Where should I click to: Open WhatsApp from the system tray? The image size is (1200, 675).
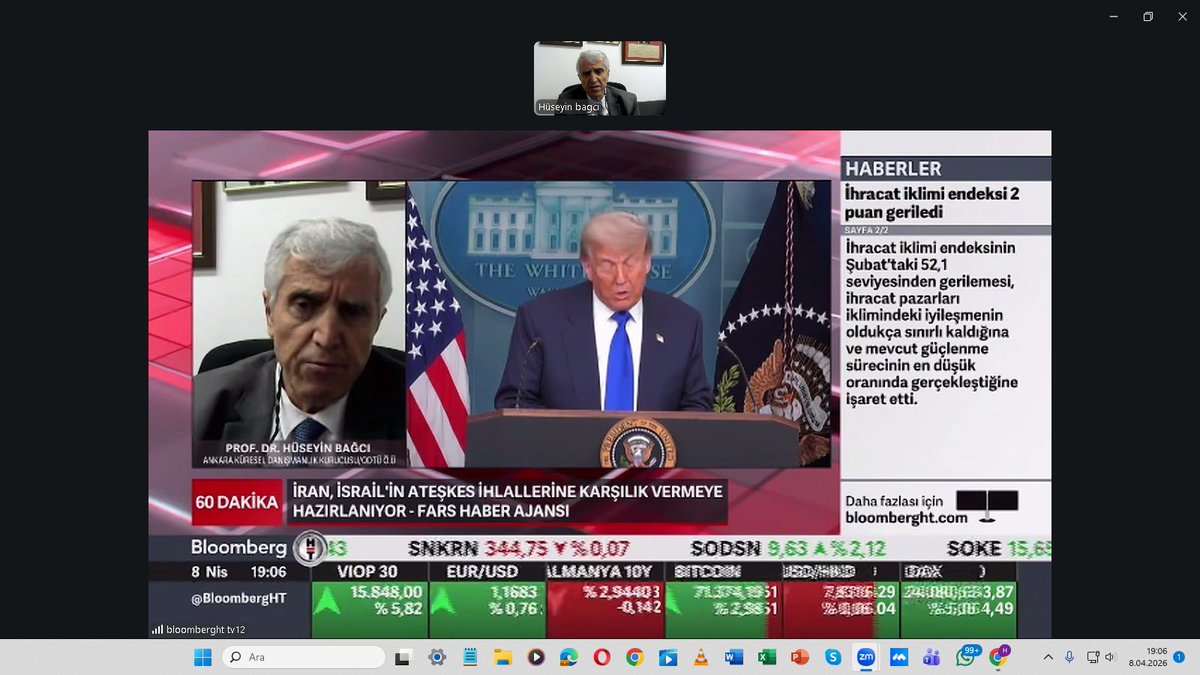964,657
